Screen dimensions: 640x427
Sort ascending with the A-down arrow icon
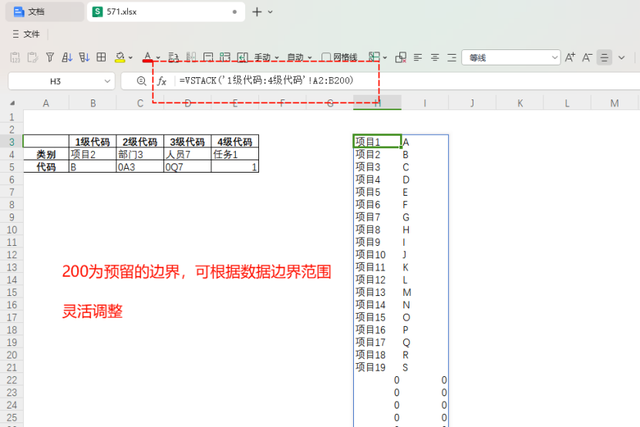(x=67, y=57)
